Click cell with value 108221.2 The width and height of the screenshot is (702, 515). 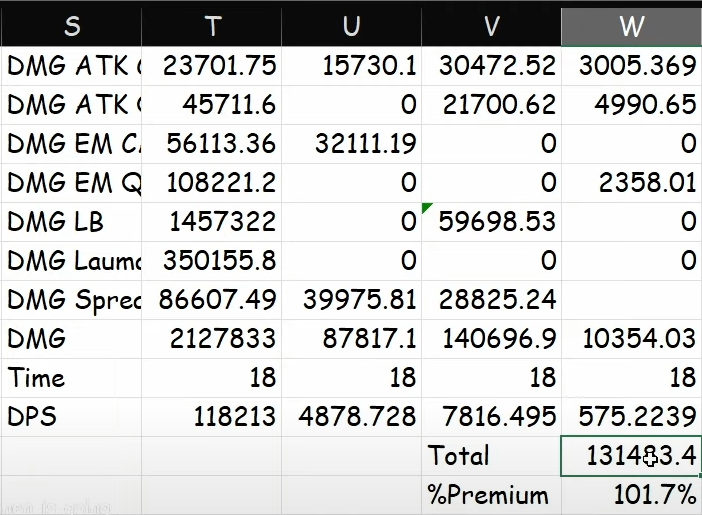211,183
